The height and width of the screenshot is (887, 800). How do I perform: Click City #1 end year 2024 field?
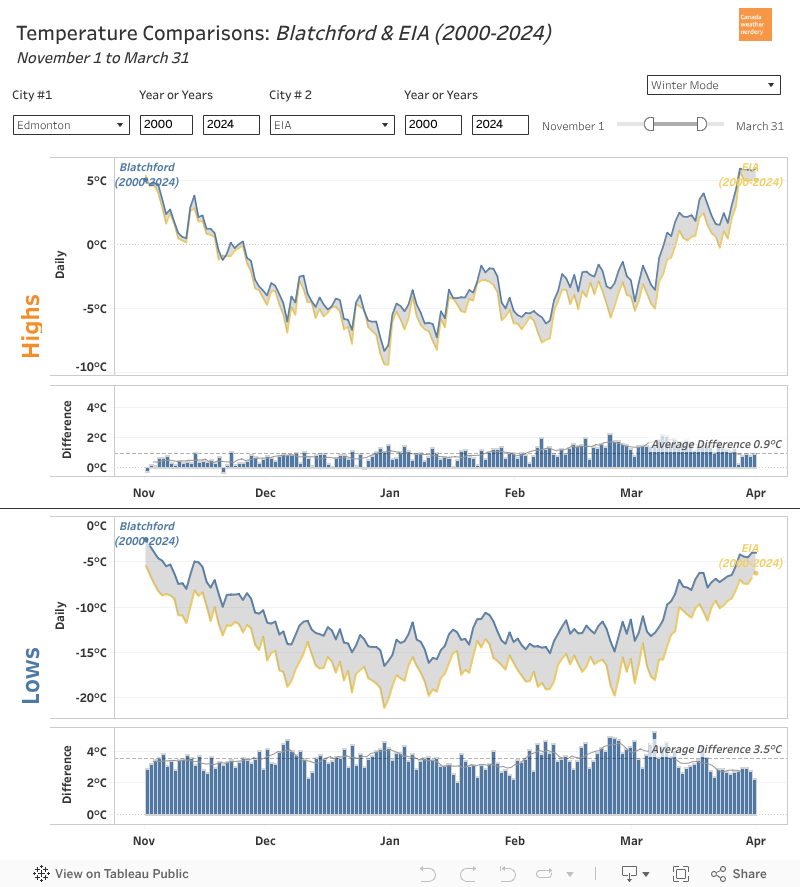tap(231, 125)
